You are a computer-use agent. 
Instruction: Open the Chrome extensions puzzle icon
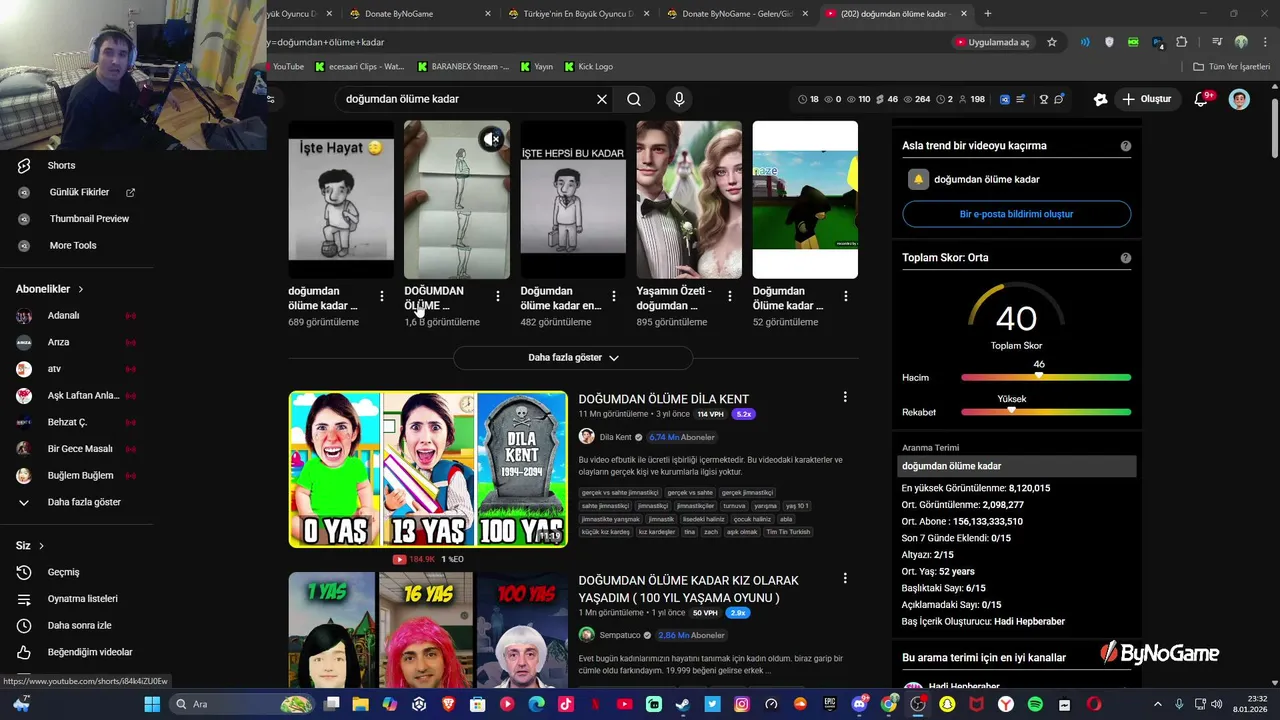point(1182,42)
